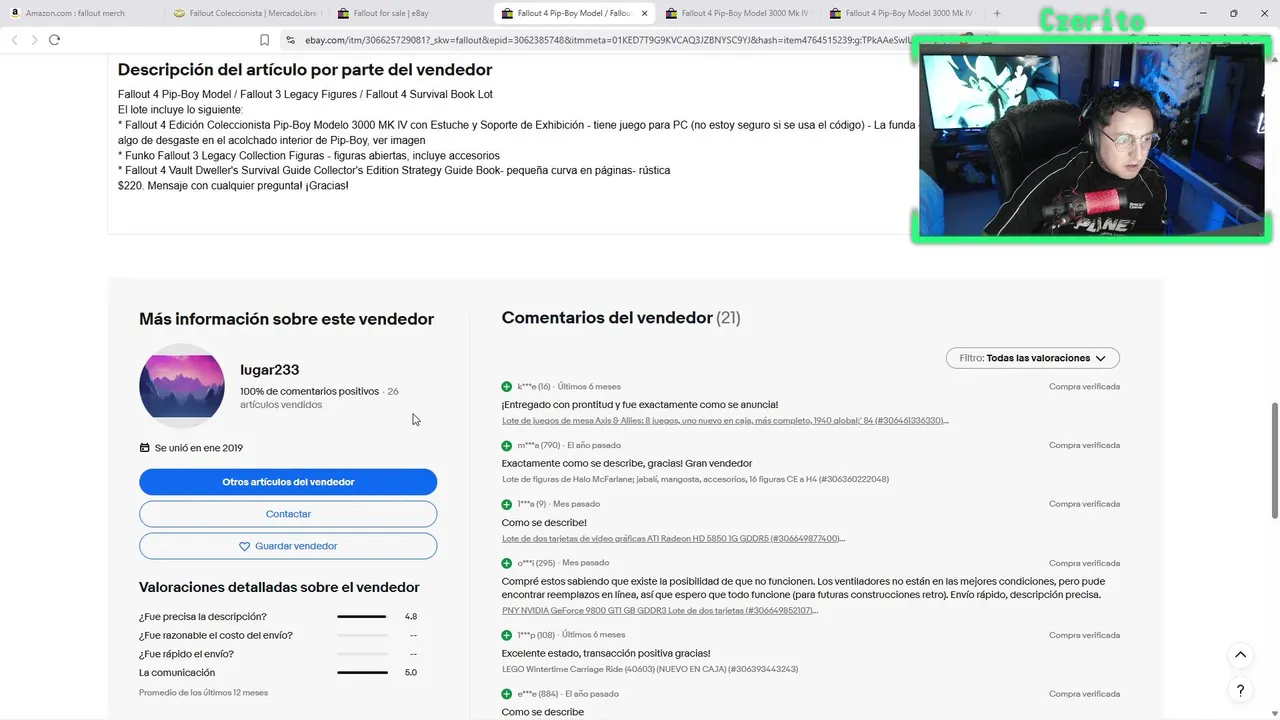Open the last Pip-Boy Model 3000 Mk IV tab
Viewport: 1280px width, 720px height.
[x=902, y=13]
